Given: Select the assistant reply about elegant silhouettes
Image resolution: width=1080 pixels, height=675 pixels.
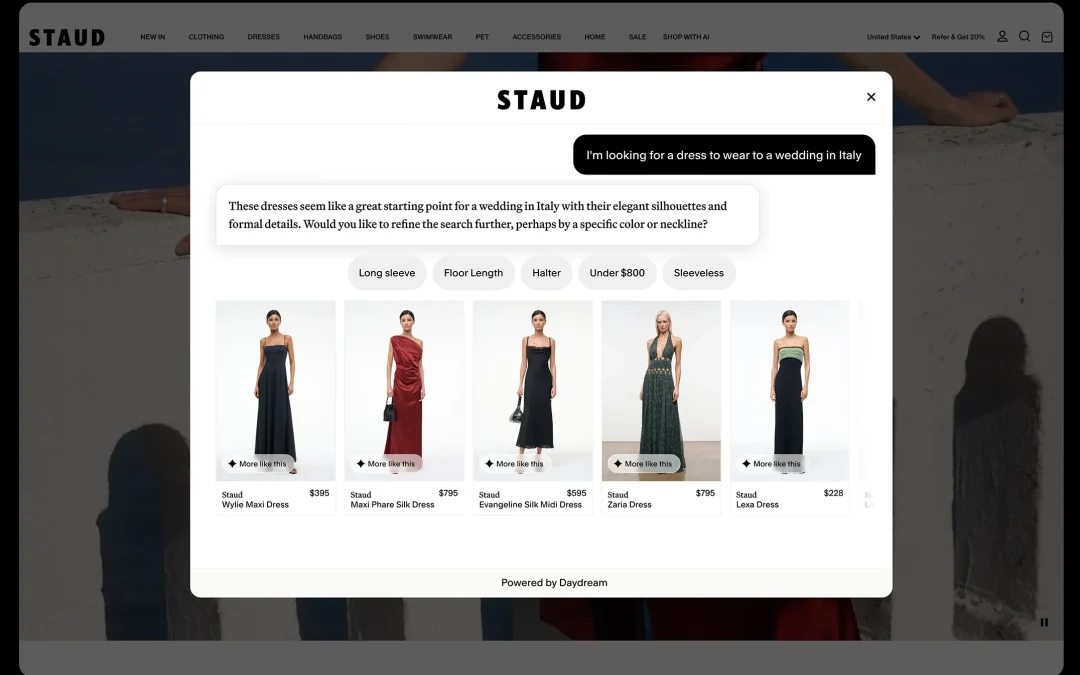Looking at the screenshot, I should pos(488,215).
